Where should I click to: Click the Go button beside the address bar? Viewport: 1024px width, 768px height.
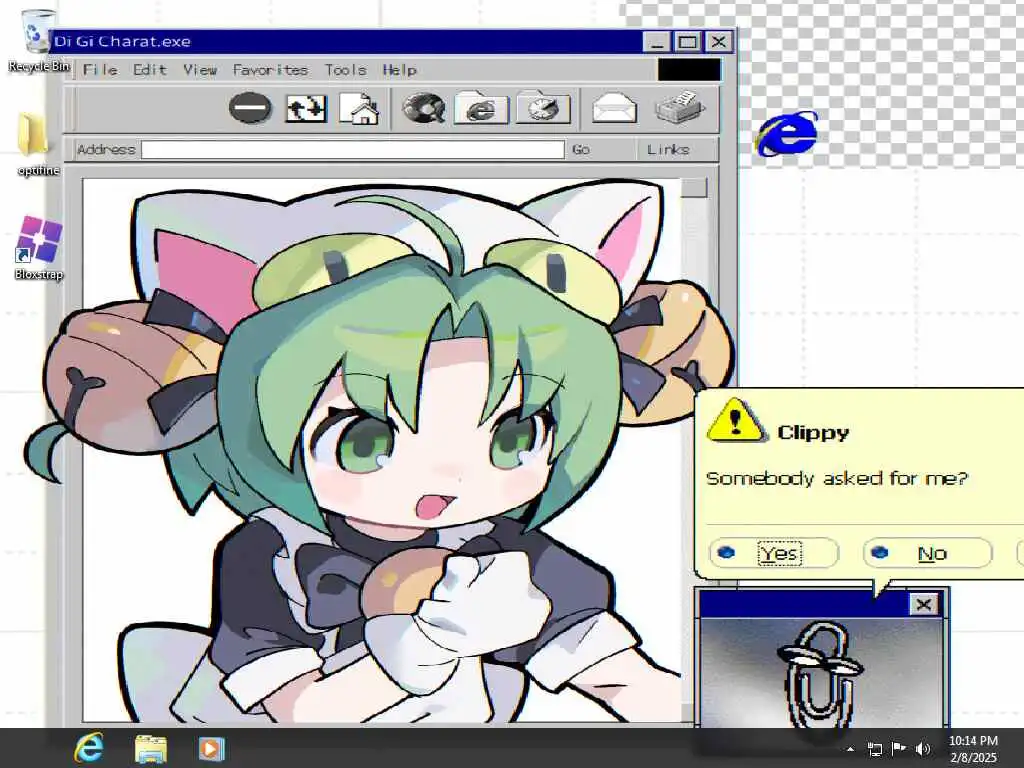(x=581, y=150)
